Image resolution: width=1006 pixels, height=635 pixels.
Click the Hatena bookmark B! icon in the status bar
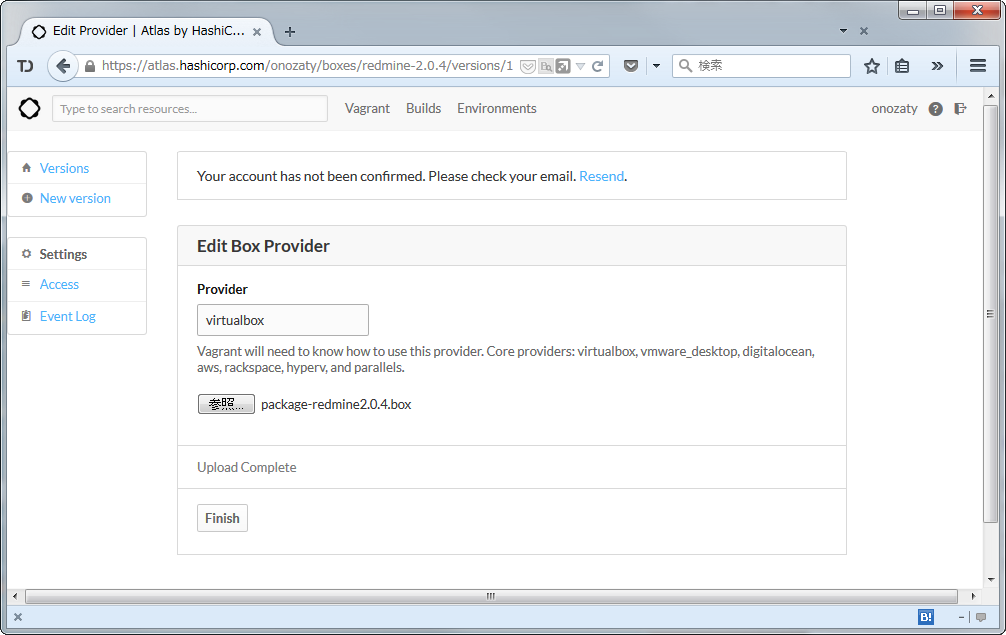[926, 617]
